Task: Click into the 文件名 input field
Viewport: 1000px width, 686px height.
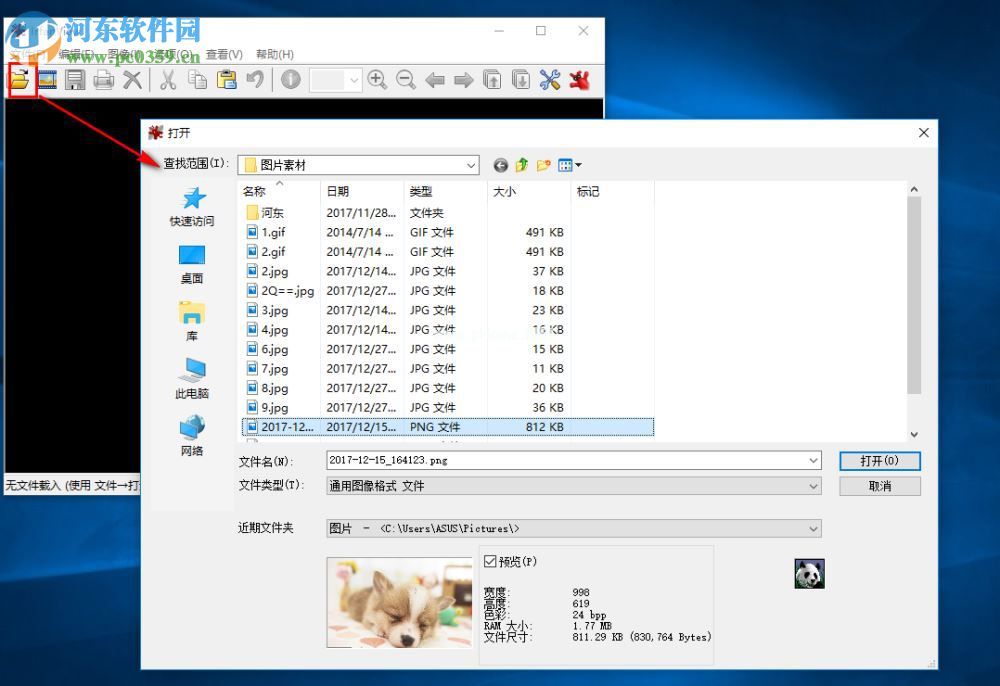Action: 568,460
